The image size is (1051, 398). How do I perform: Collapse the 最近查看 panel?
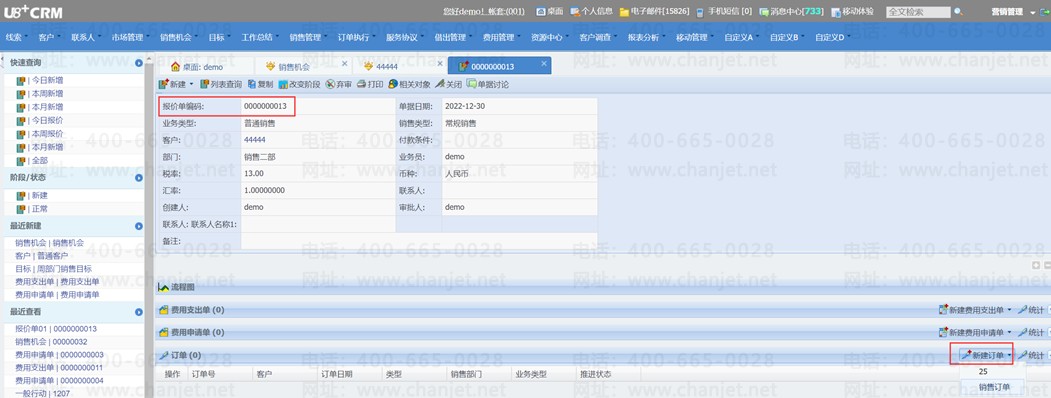(x=139, y=312)
